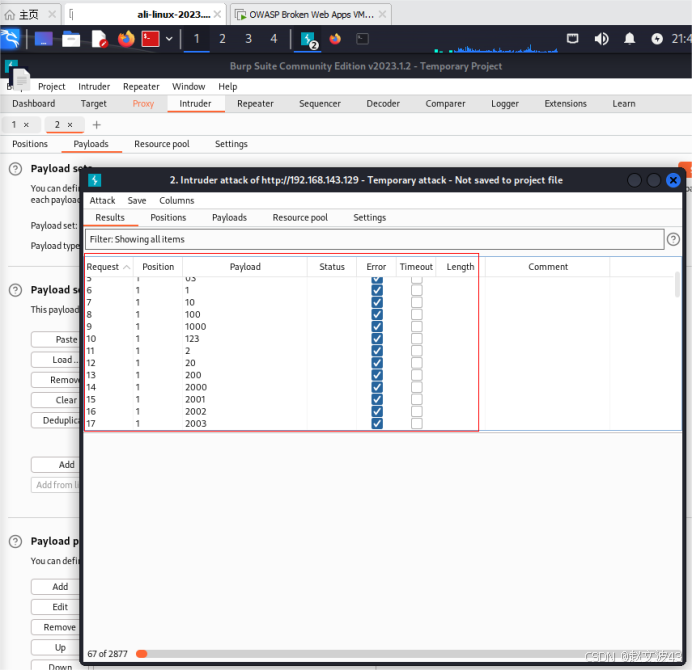Switch to the Decoder tab
The height and width of the screenshot is (671, 692).
pos(383,104)
